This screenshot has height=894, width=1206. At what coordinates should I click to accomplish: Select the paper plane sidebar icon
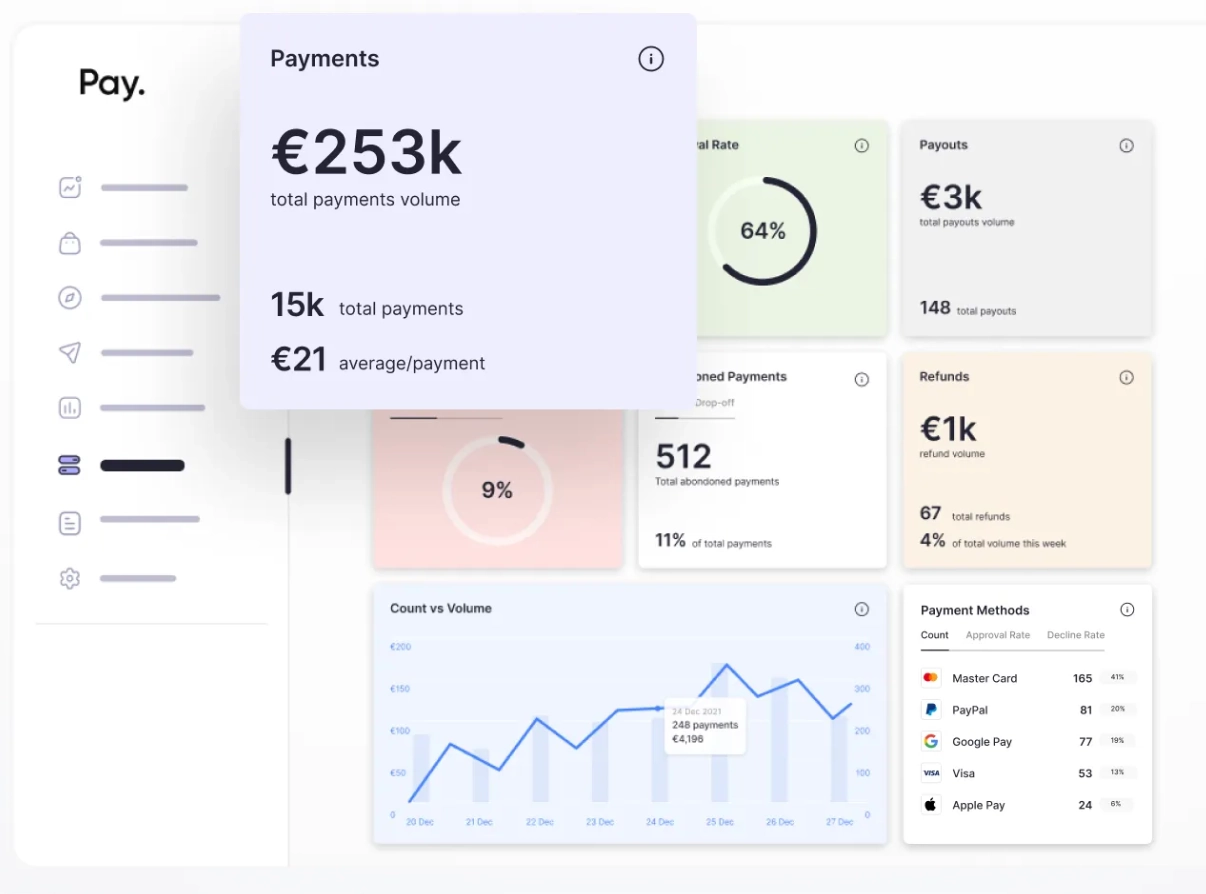[x=70, y=353]
